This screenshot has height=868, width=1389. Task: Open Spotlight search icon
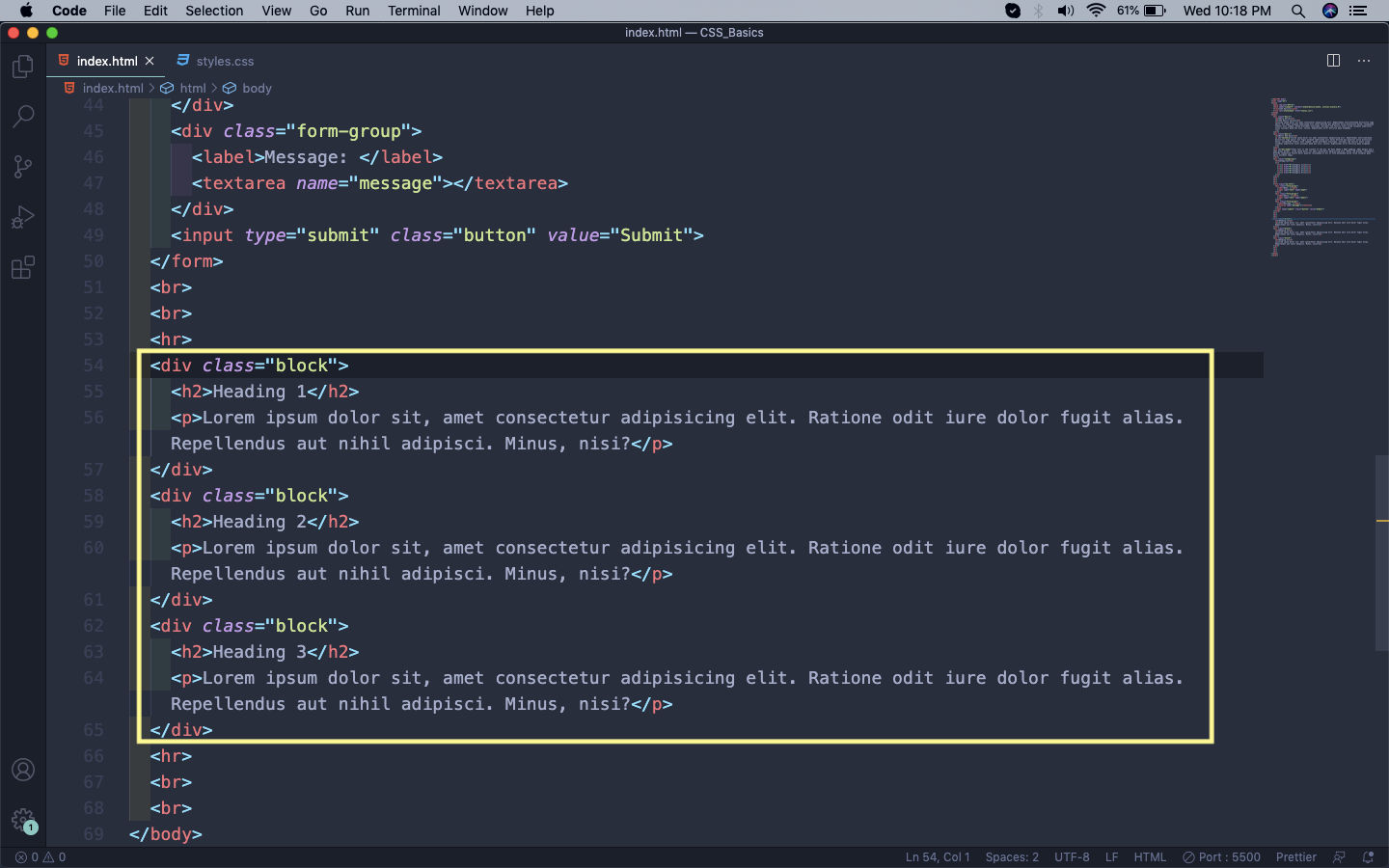pos(1298,11)
